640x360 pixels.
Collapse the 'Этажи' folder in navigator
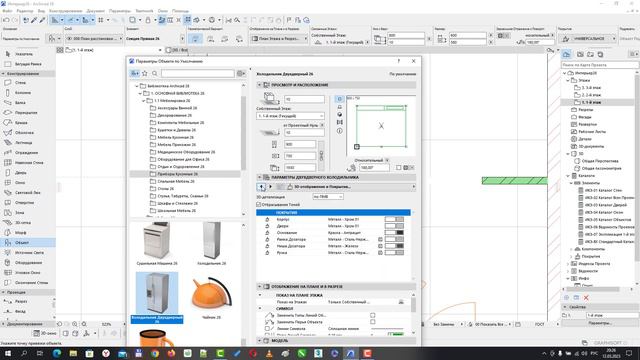pos(568,80)
